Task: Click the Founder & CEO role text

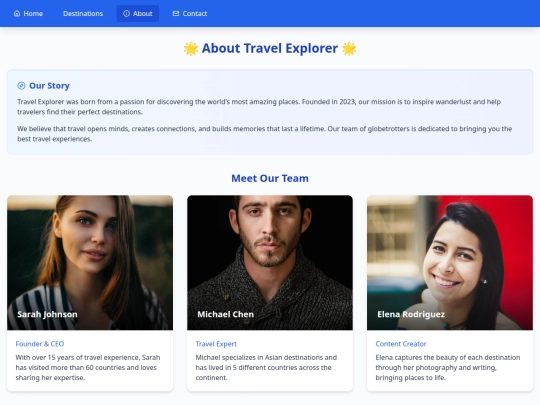Action: 40,344
